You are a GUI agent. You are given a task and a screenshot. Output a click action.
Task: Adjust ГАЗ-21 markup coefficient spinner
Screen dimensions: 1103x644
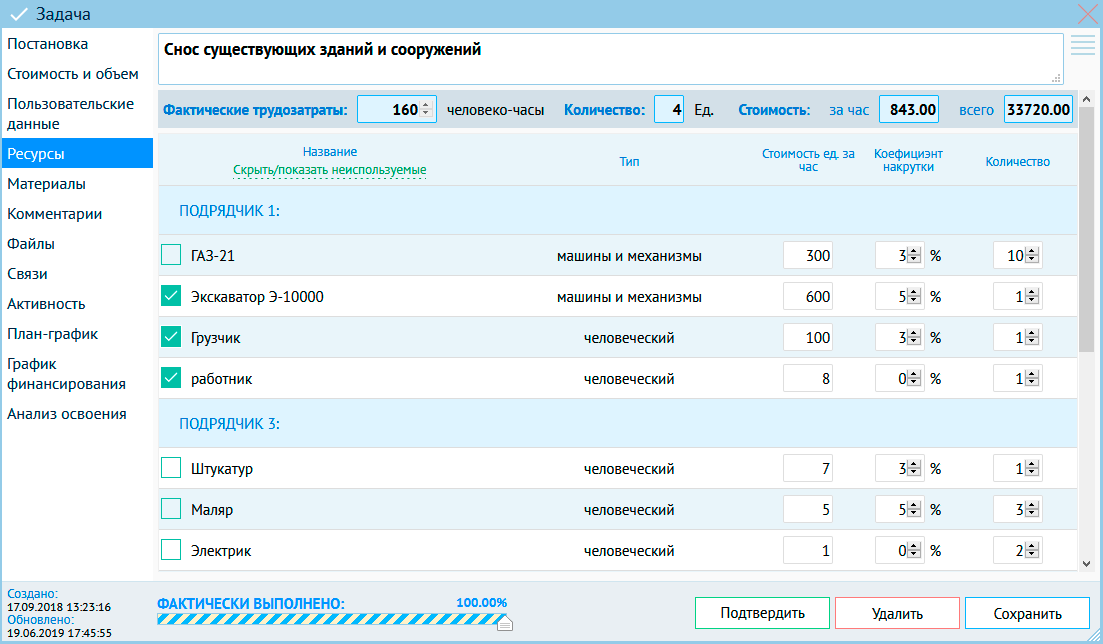(x=914, y=255)
